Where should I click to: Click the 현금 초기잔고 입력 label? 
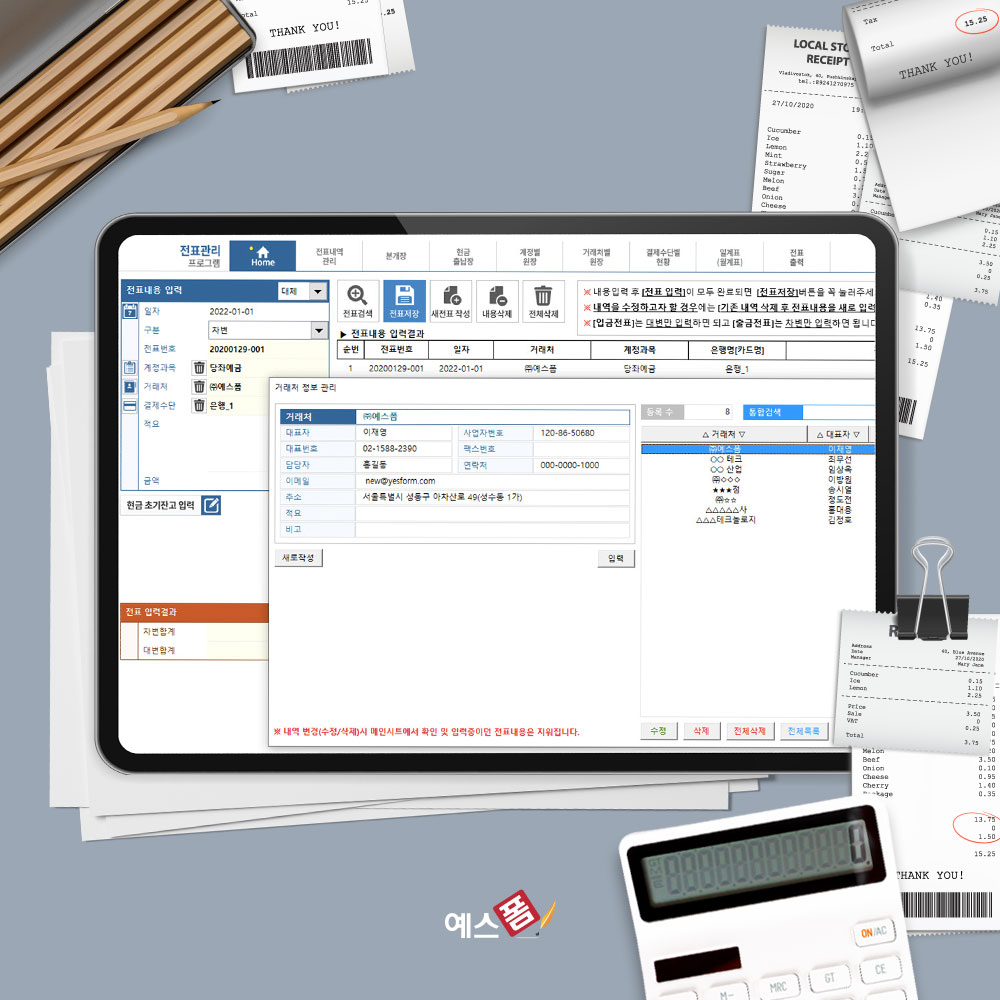(160, 505)
